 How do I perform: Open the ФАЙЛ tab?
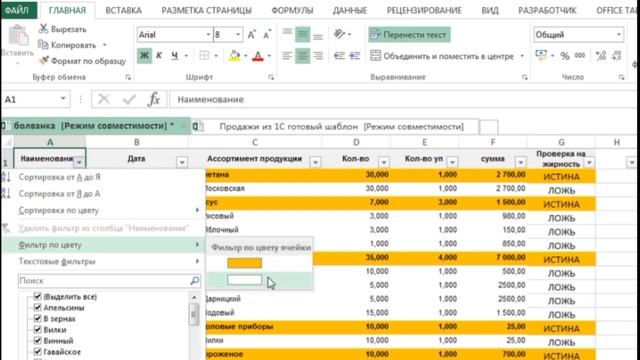click(17, 10)
